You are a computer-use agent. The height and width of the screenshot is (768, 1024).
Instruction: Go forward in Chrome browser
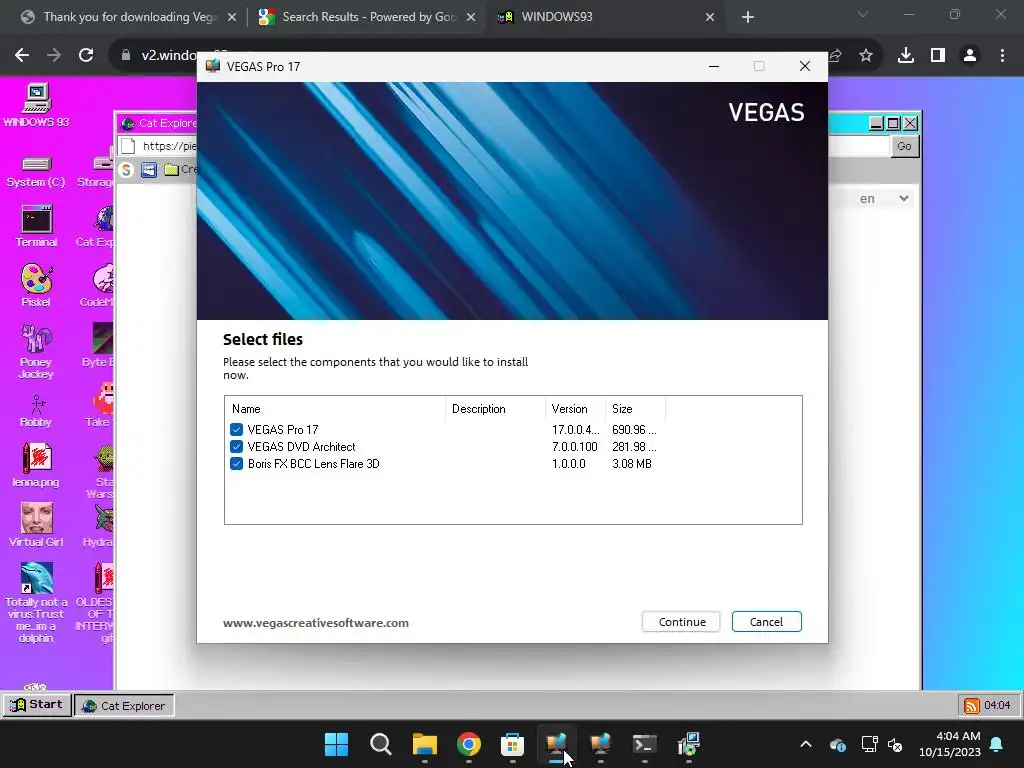[x=54, y=56]
